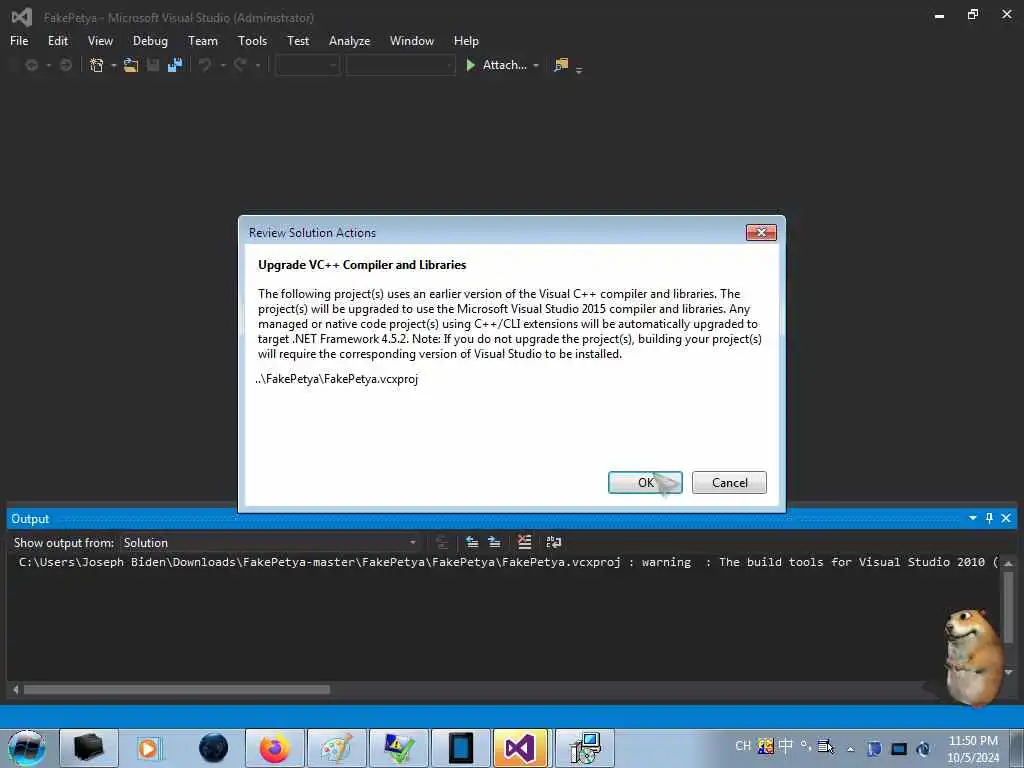Open the Output window position dropdown arrow
Screen dimensions: 1024x768
point(972,518)
